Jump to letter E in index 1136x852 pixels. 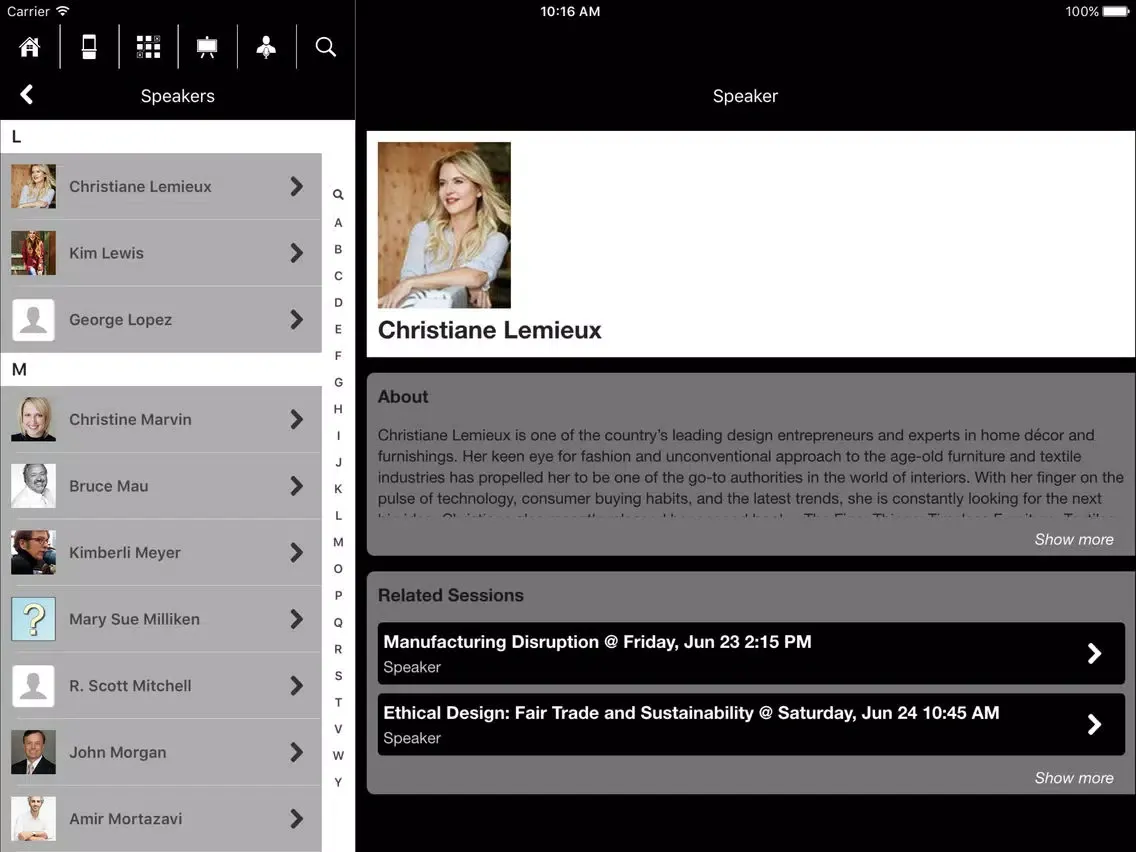click(338, 330)
